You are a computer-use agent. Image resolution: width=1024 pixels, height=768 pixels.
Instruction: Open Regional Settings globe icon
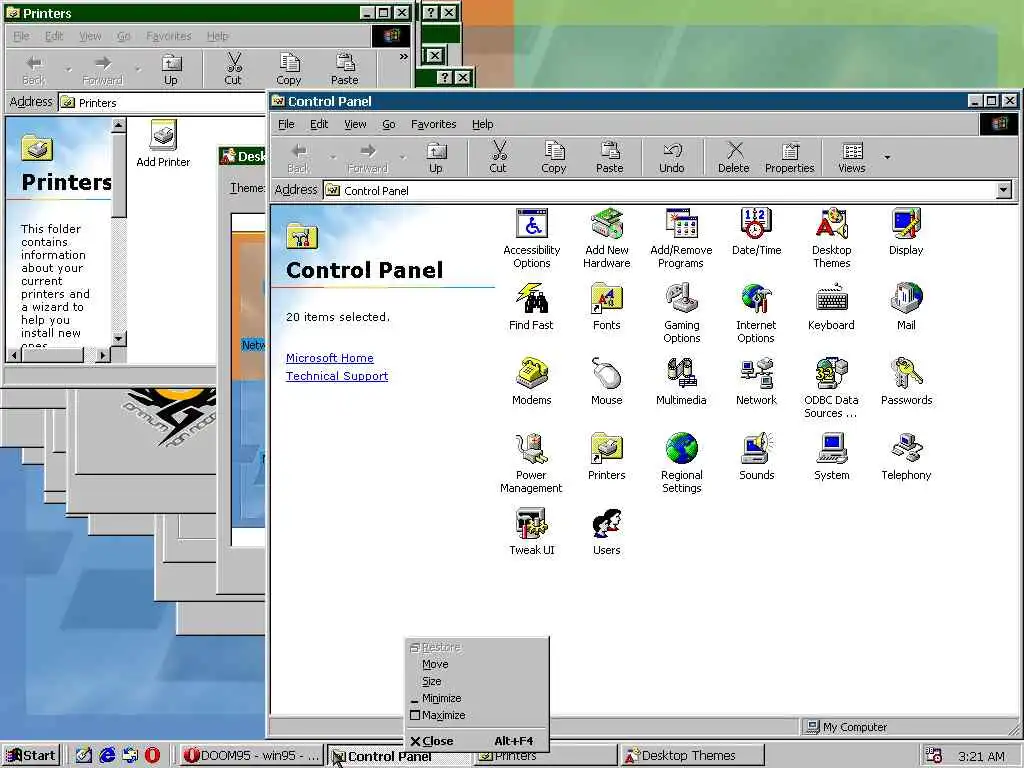pyautogui.click(x=681, y=464)
